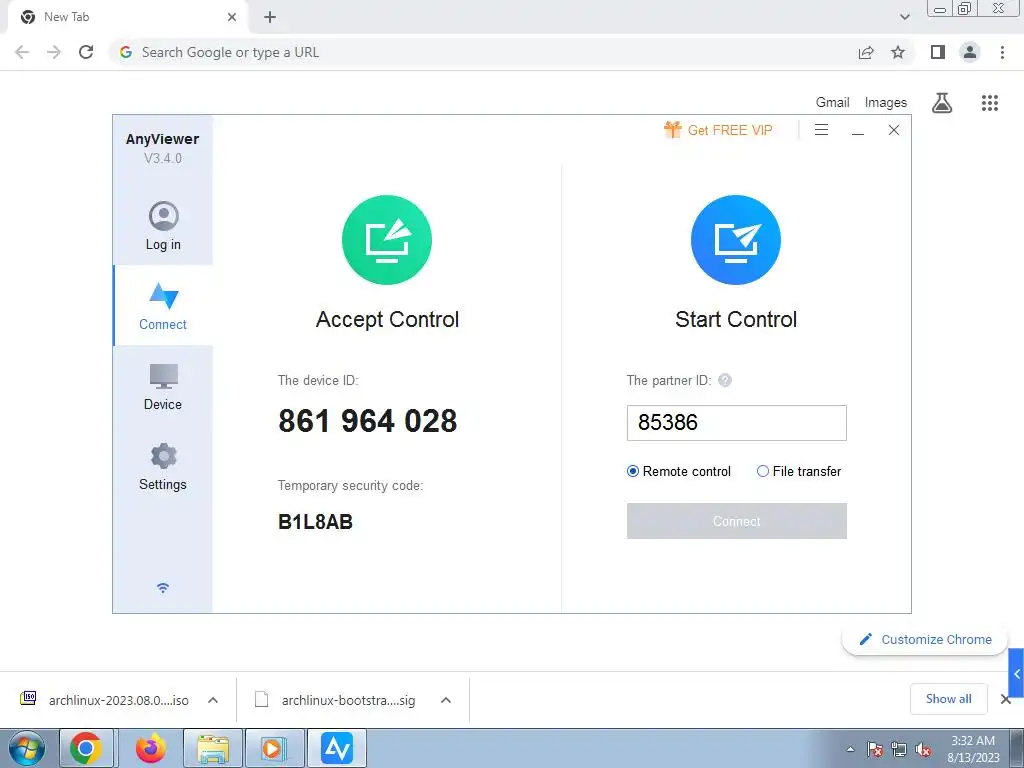Click the blue Start Control icon
1024x768 pixels.
coord(736,240)
